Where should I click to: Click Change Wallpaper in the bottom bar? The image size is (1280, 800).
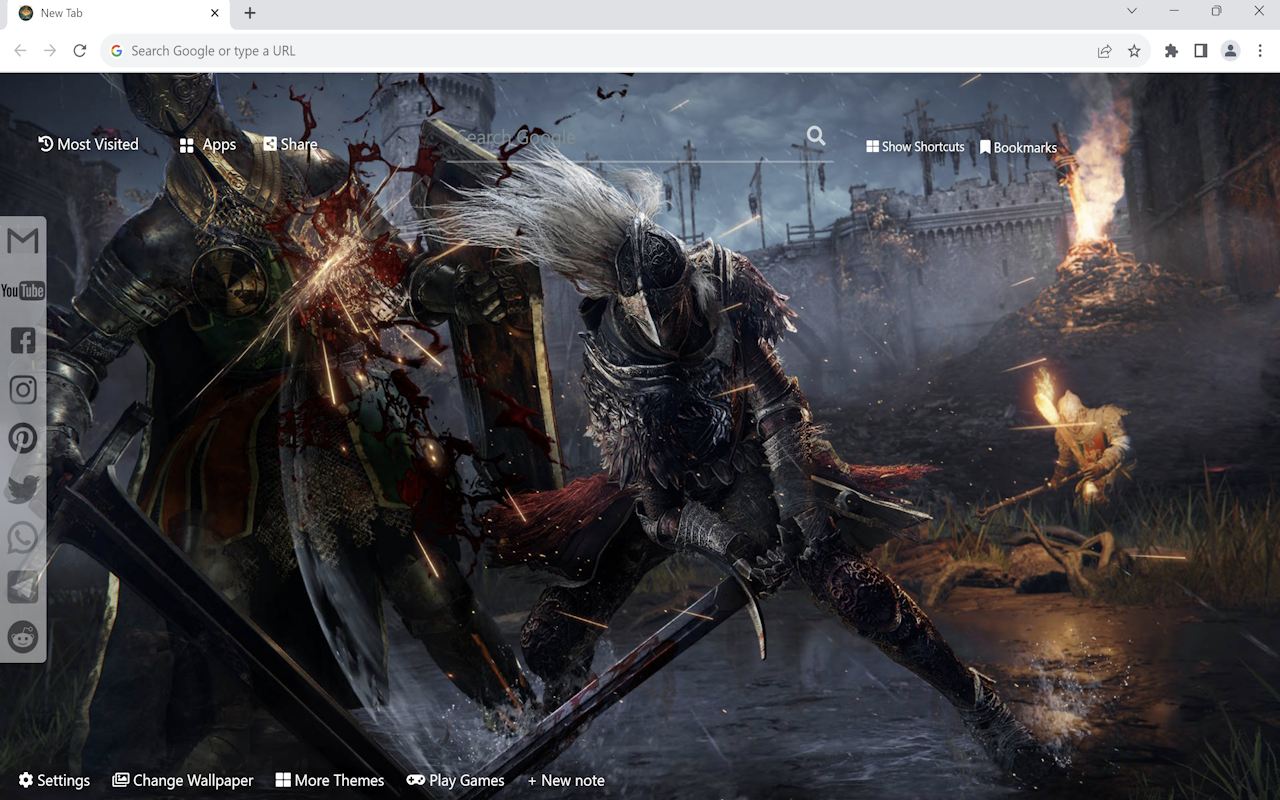(x=182, y=780)
